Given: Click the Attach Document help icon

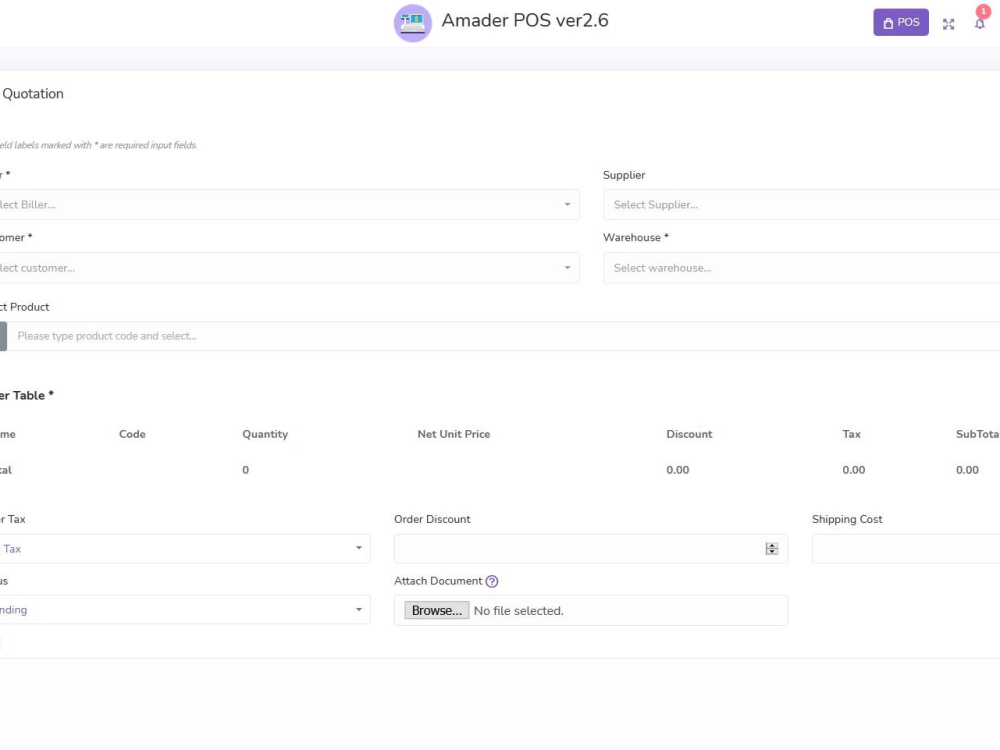Looking at the screenshot, I should pos(492,581).
